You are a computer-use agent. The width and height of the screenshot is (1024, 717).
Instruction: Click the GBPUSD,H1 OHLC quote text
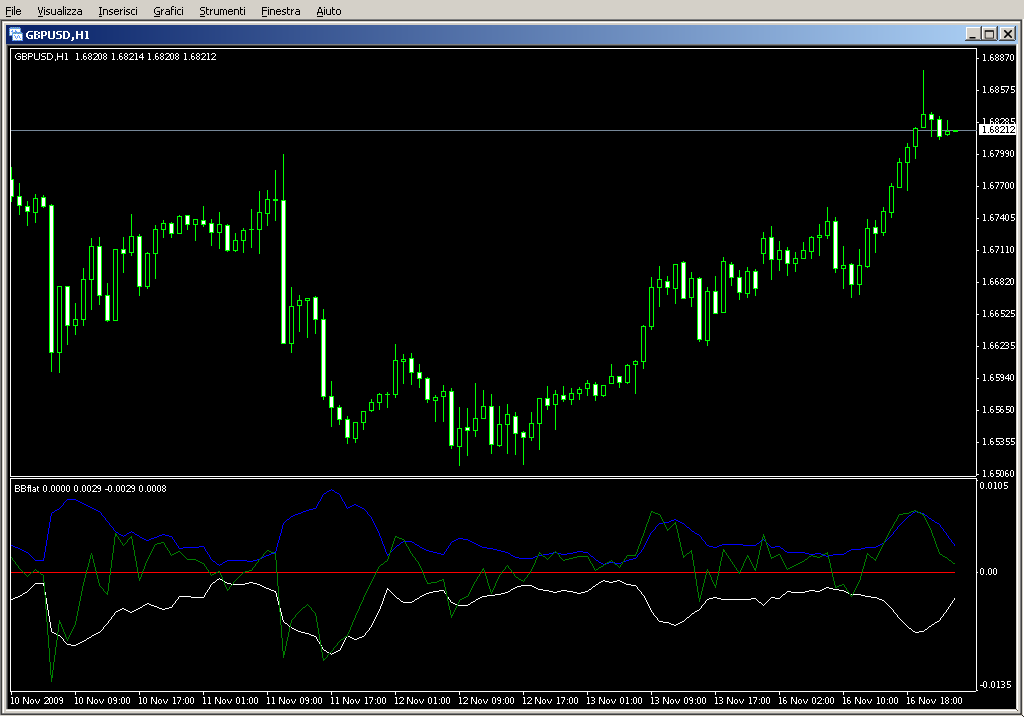[x=116, y=57]
